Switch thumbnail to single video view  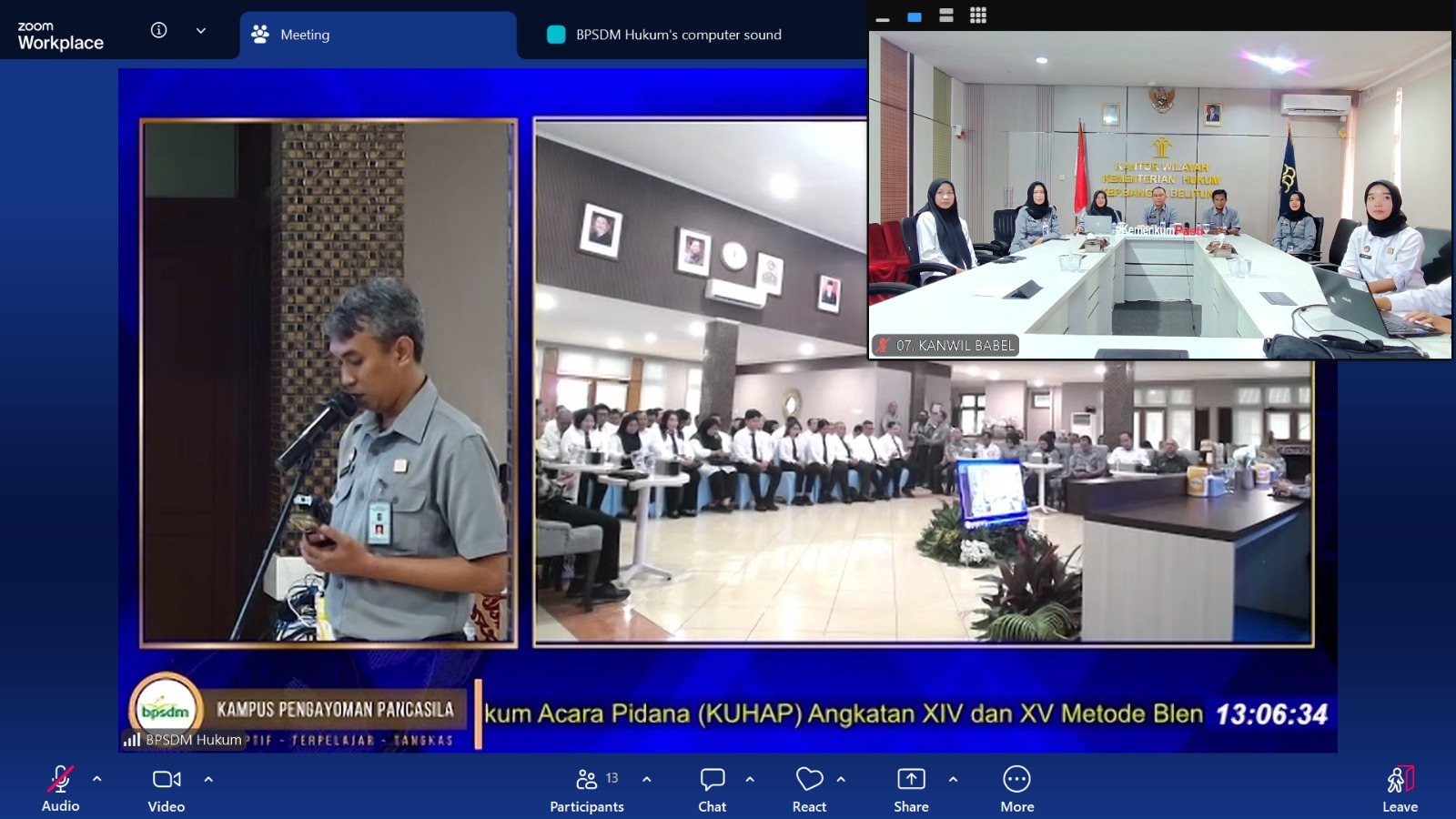915,16
